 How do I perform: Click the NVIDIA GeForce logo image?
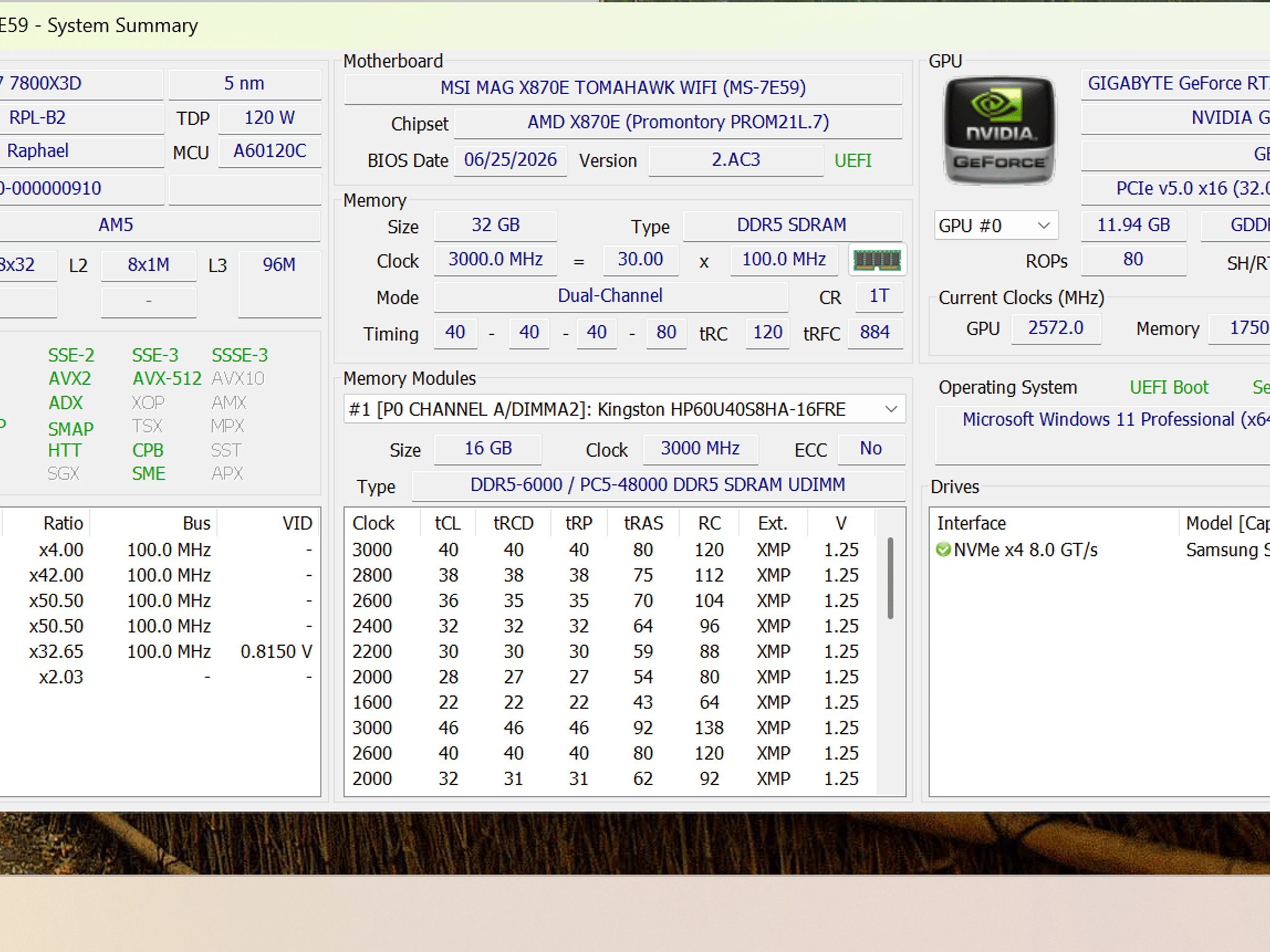point(998,131)
